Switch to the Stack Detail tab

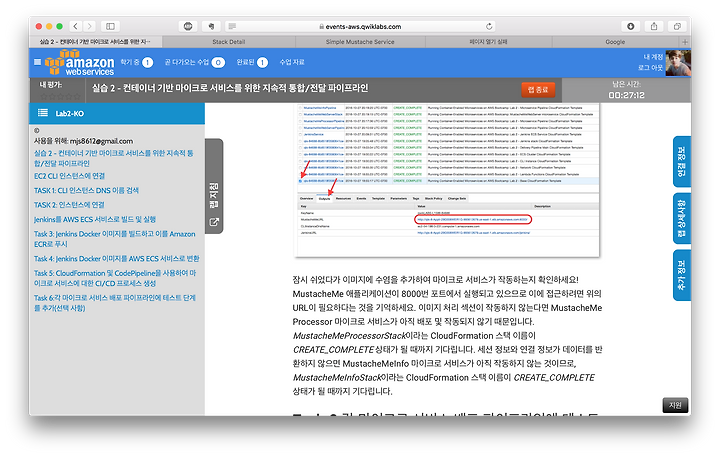[229, 42]
